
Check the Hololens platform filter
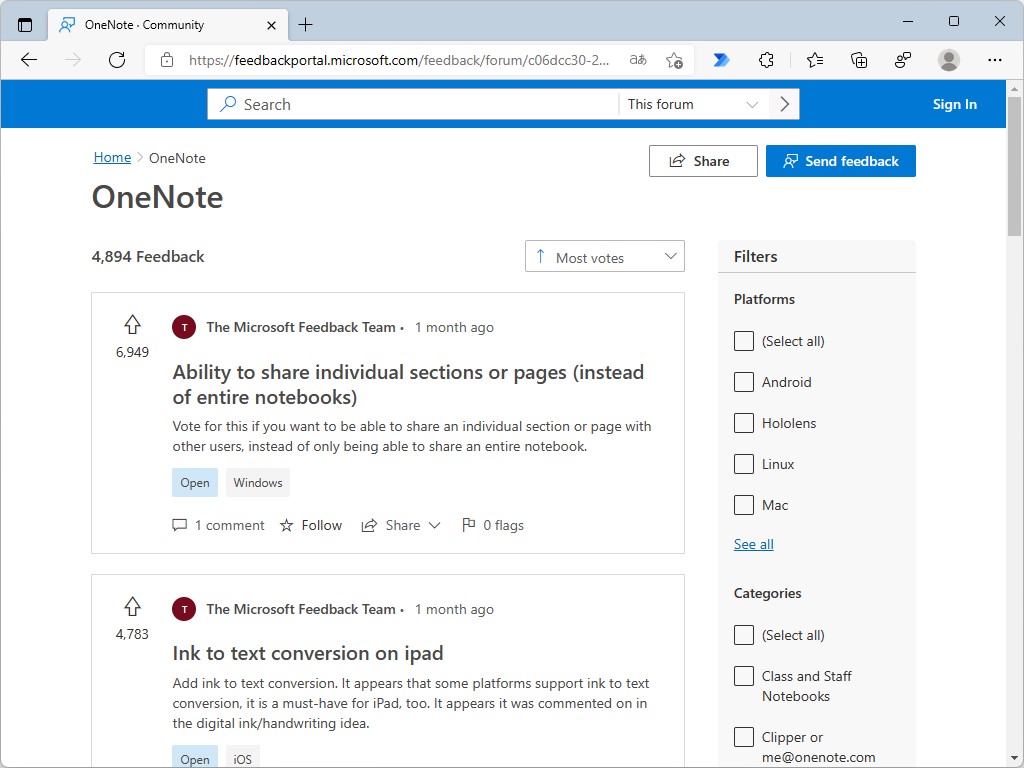744,423
